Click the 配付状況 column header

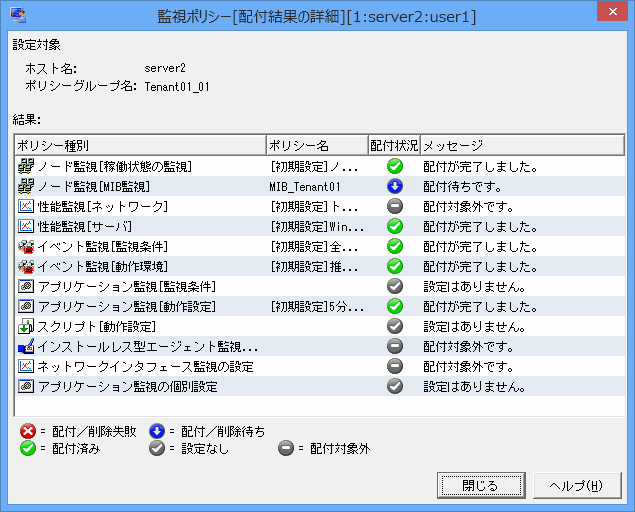point(393,145)
